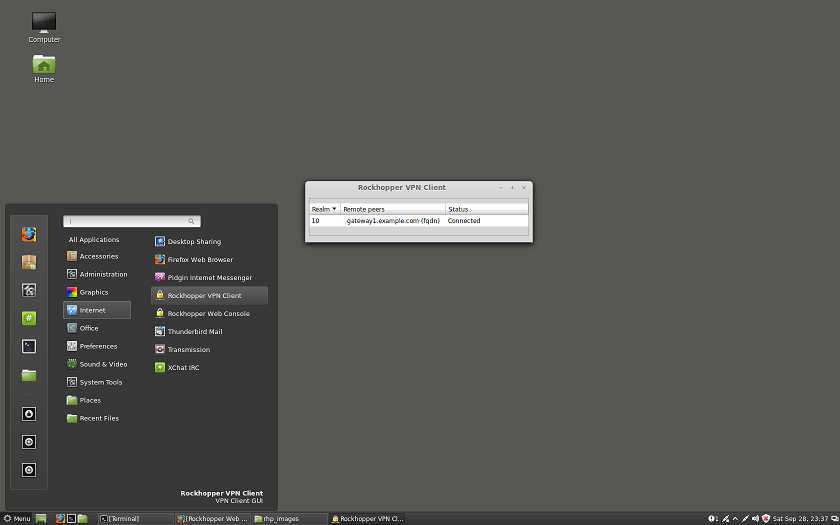Choose the System Tools category
The image size is (840, 525).
click(100, 382)
